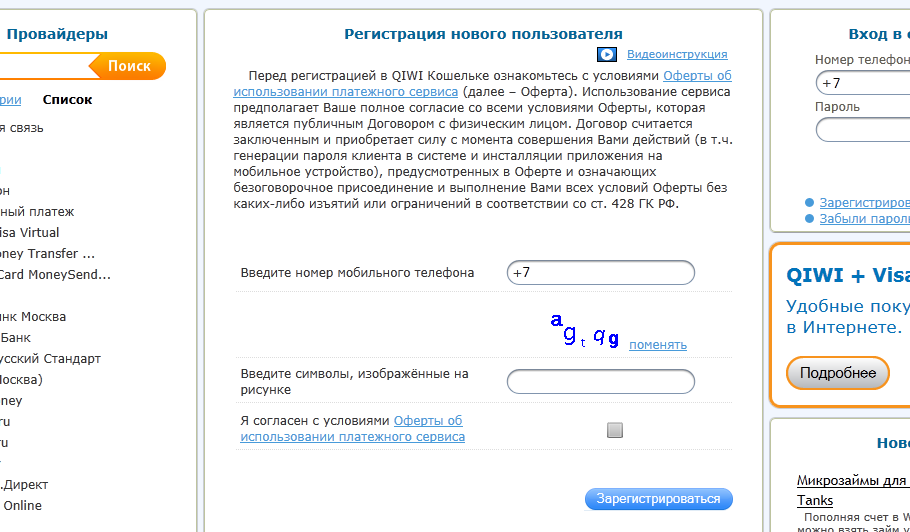Focus the captcha symbols input field
The height and width of the screenshot is (532, 910).
click(600, 382)
